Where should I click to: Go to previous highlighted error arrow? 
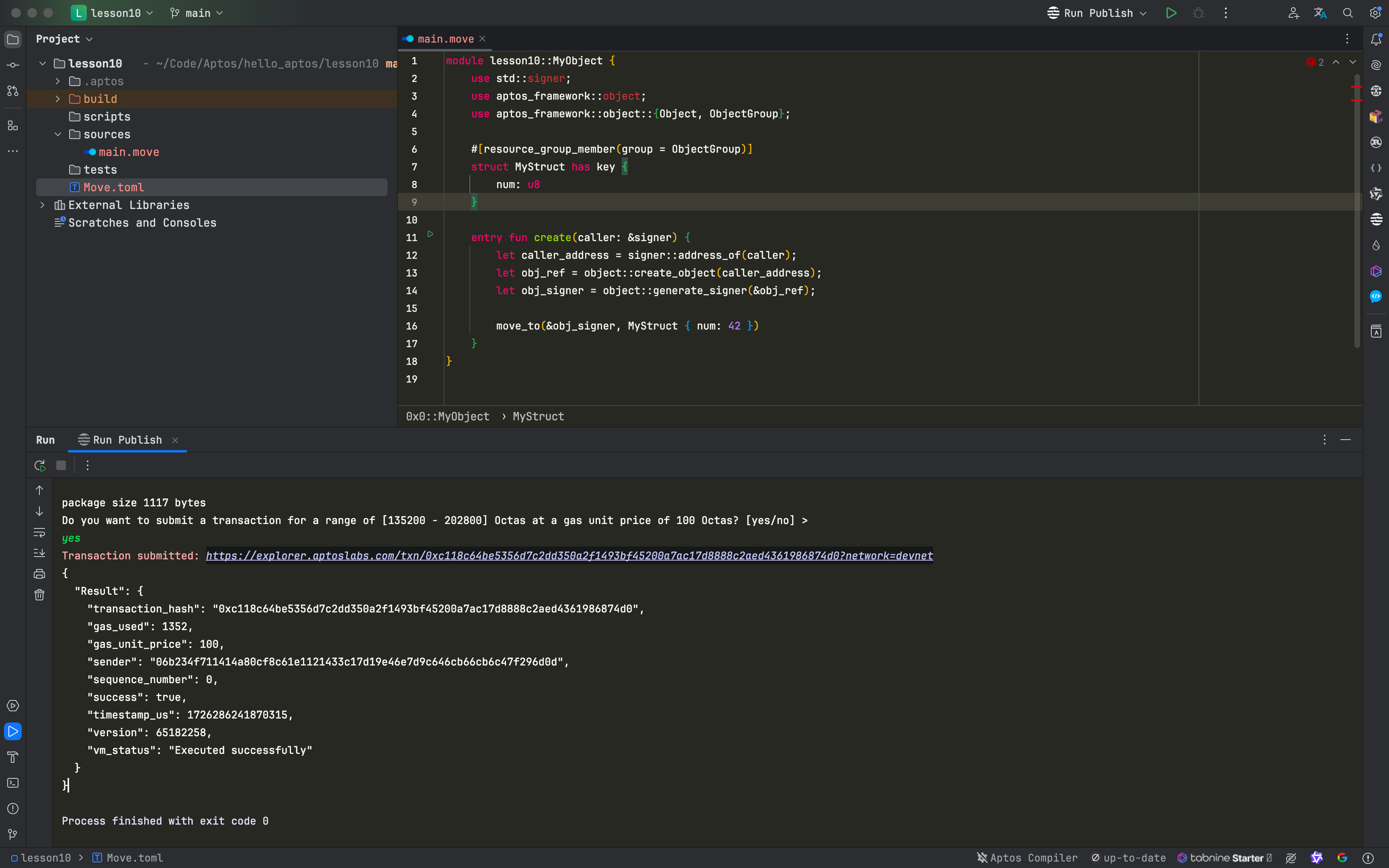1336,62
